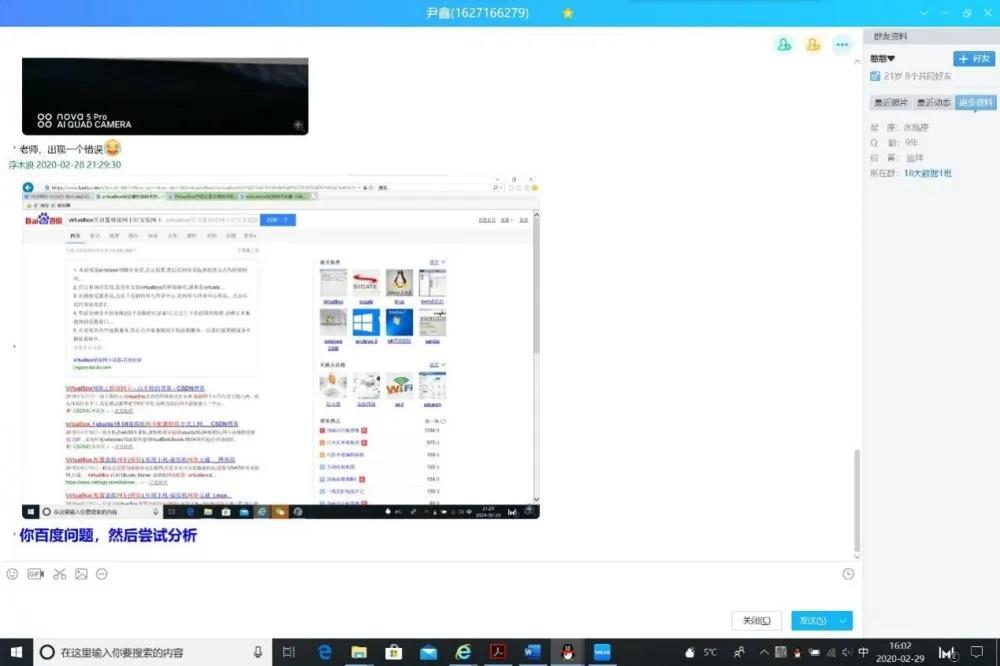Click the yellow contact icon at top
This screenshot has height=666, width=1000.
[x=813, y=44]
